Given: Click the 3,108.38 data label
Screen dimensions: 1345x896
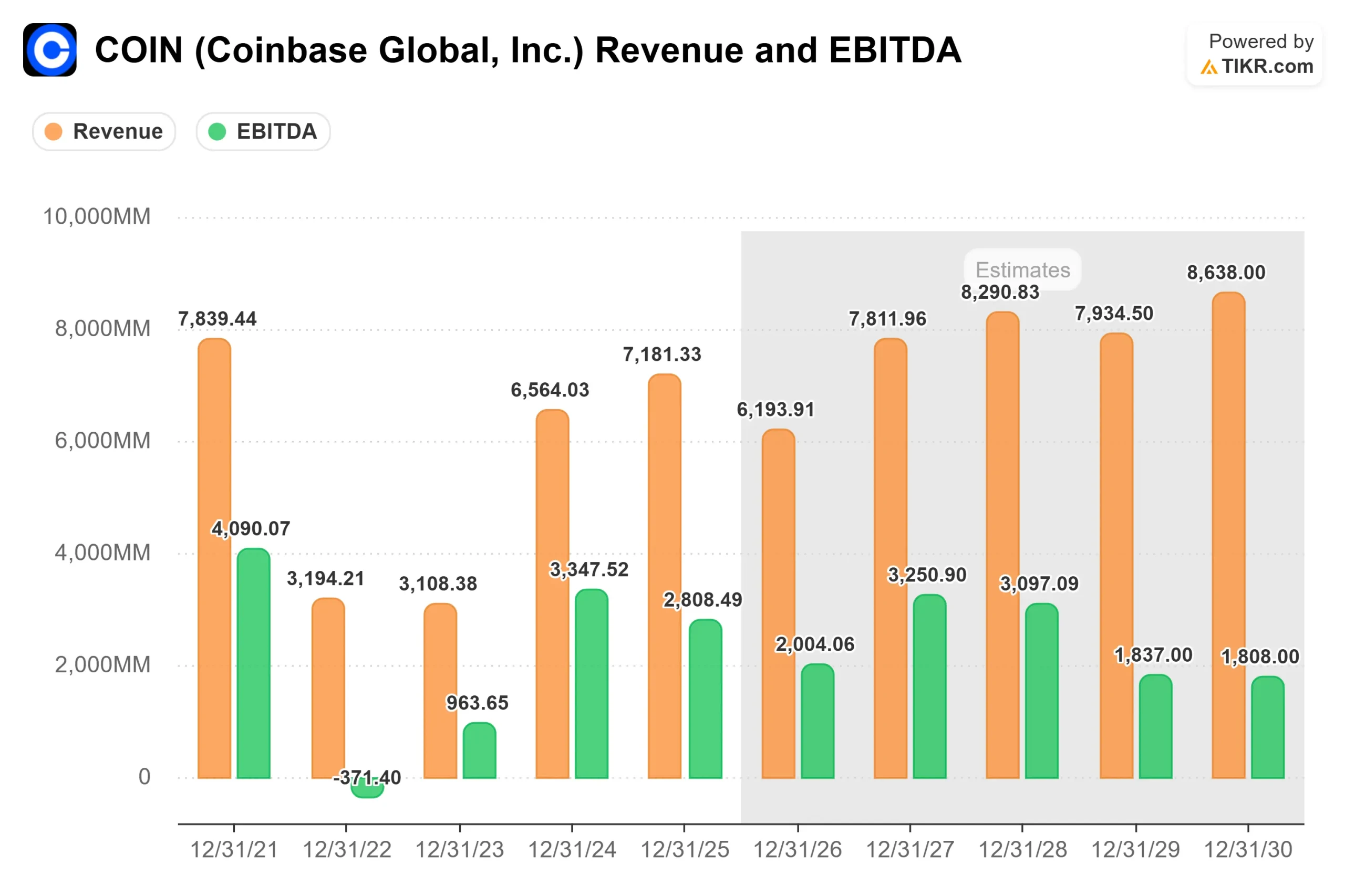Looking at the screenshot, I should pyautogui.click(x=437, y=584).
